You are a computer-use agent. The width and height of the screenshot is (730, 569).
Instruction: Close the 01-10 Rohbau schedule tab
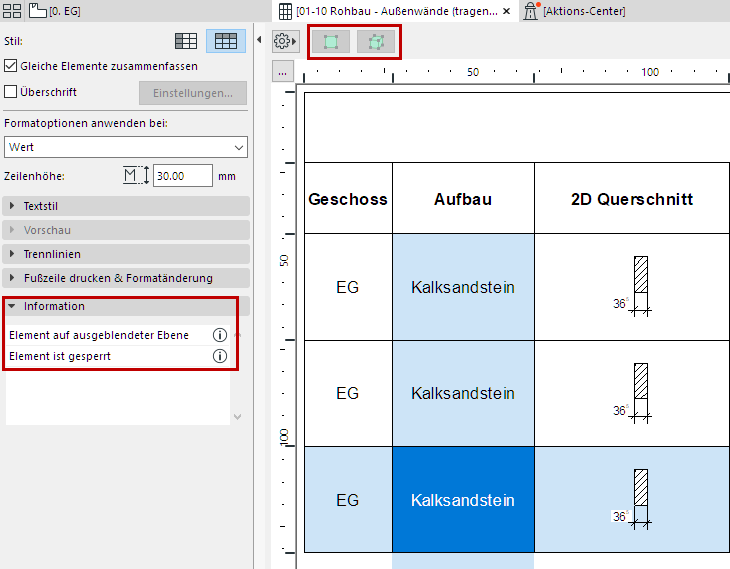coord(507,11)
